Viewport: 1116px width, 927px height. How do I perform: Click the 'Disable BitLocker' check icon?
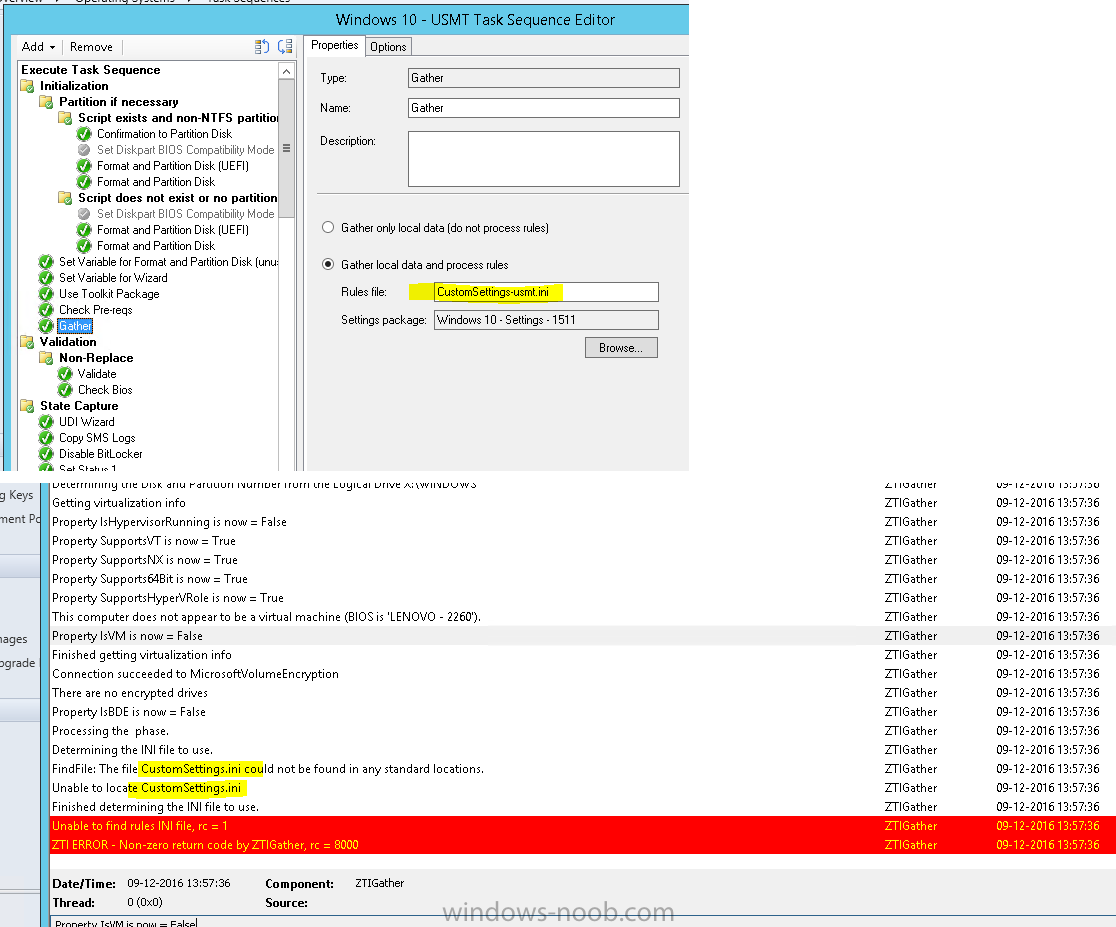[x=46, y=454]
